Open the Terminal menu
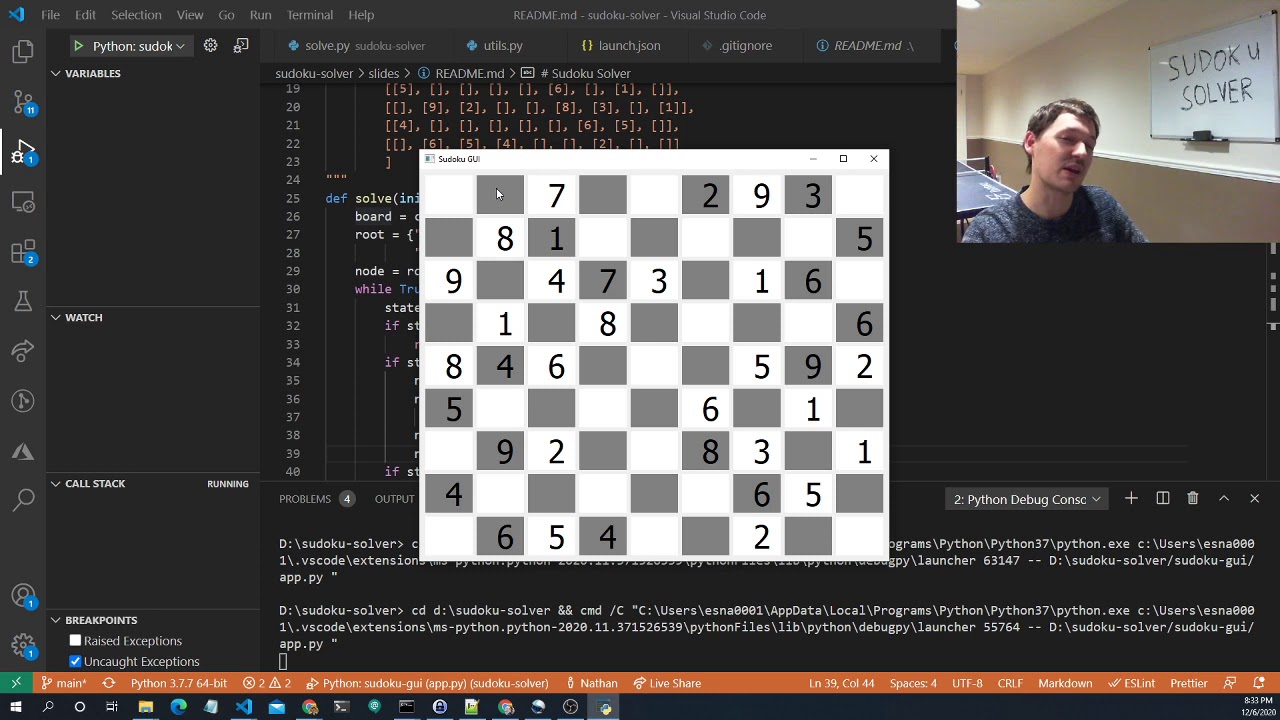Viewport: 1280px width, 720px height. [x=310, y=15]
